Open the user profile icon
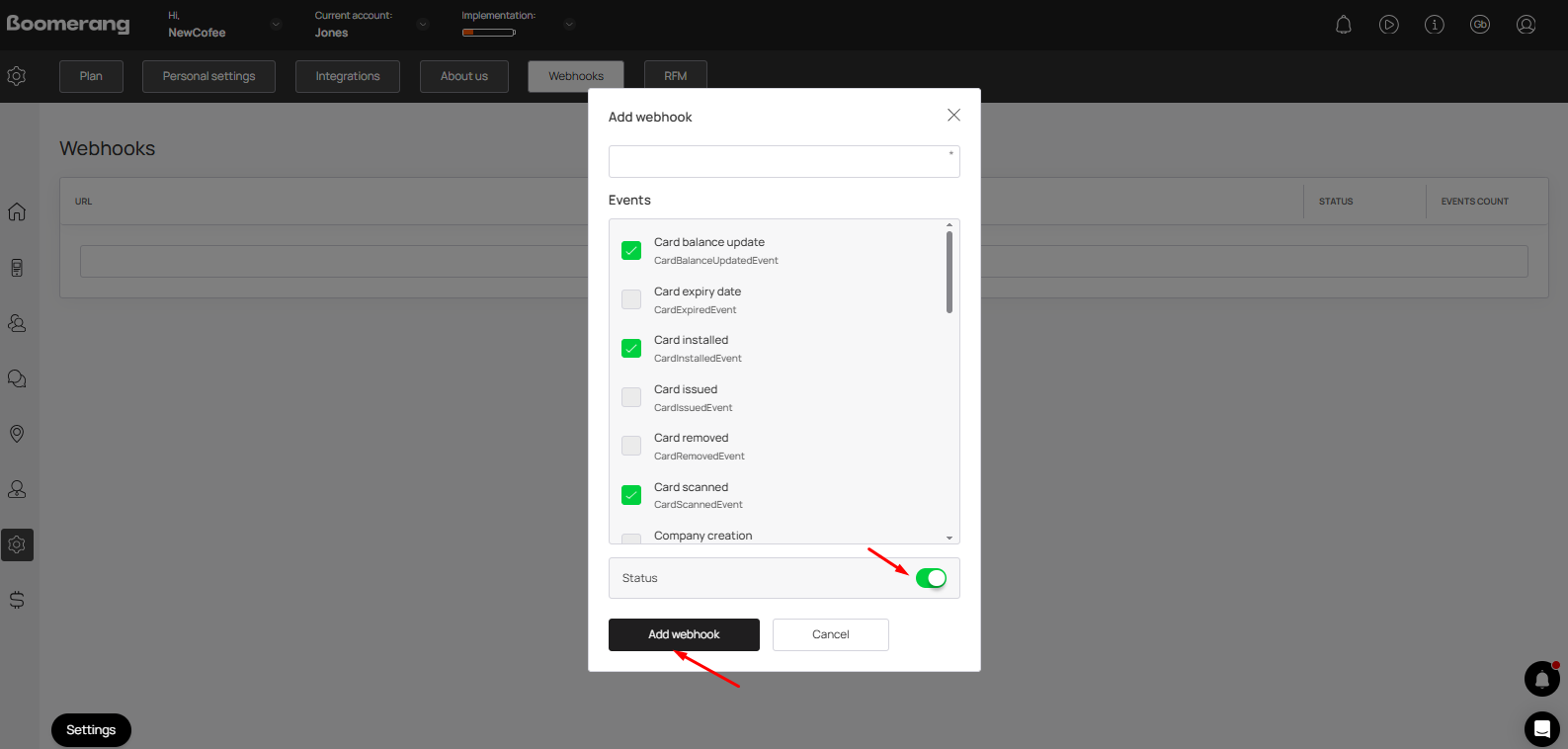 pyautogui.click(x=1526, y=25)
